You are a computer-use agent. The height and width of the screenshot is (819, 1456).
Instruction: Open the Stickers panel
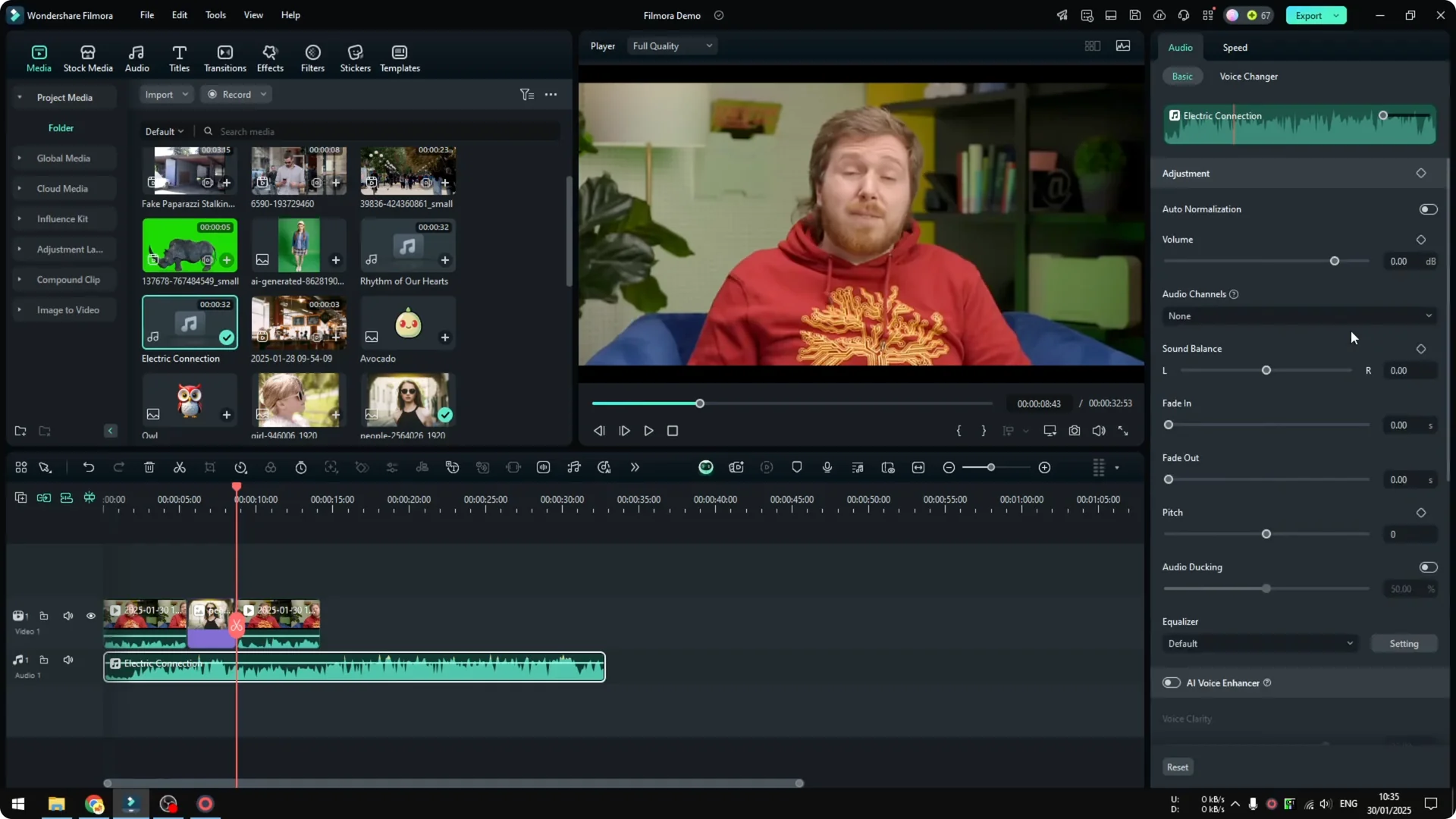[x=354, y=57]
